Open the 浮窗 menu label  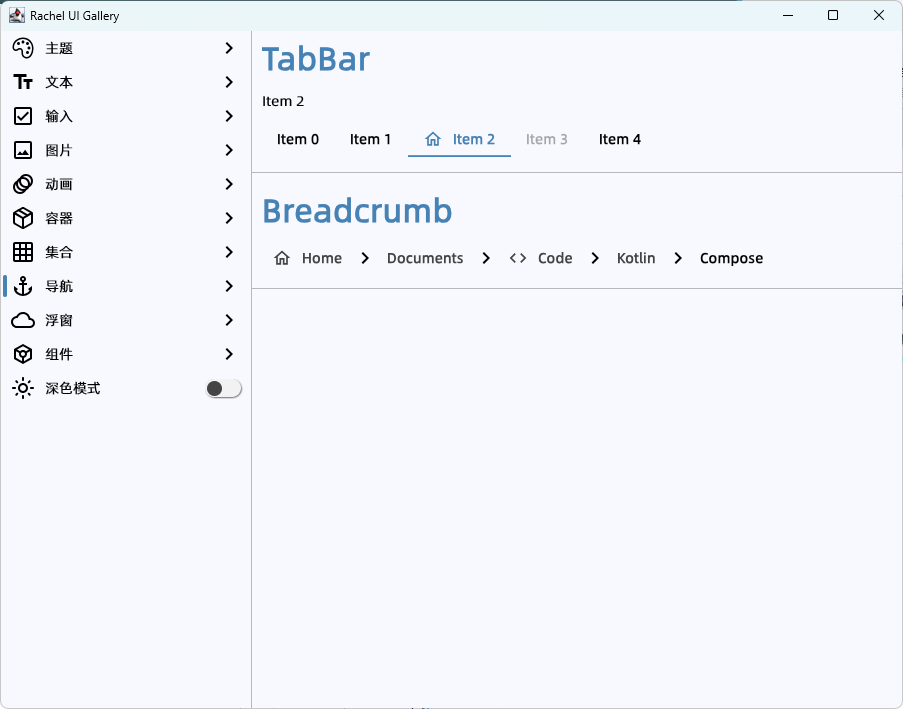[59, 320]
